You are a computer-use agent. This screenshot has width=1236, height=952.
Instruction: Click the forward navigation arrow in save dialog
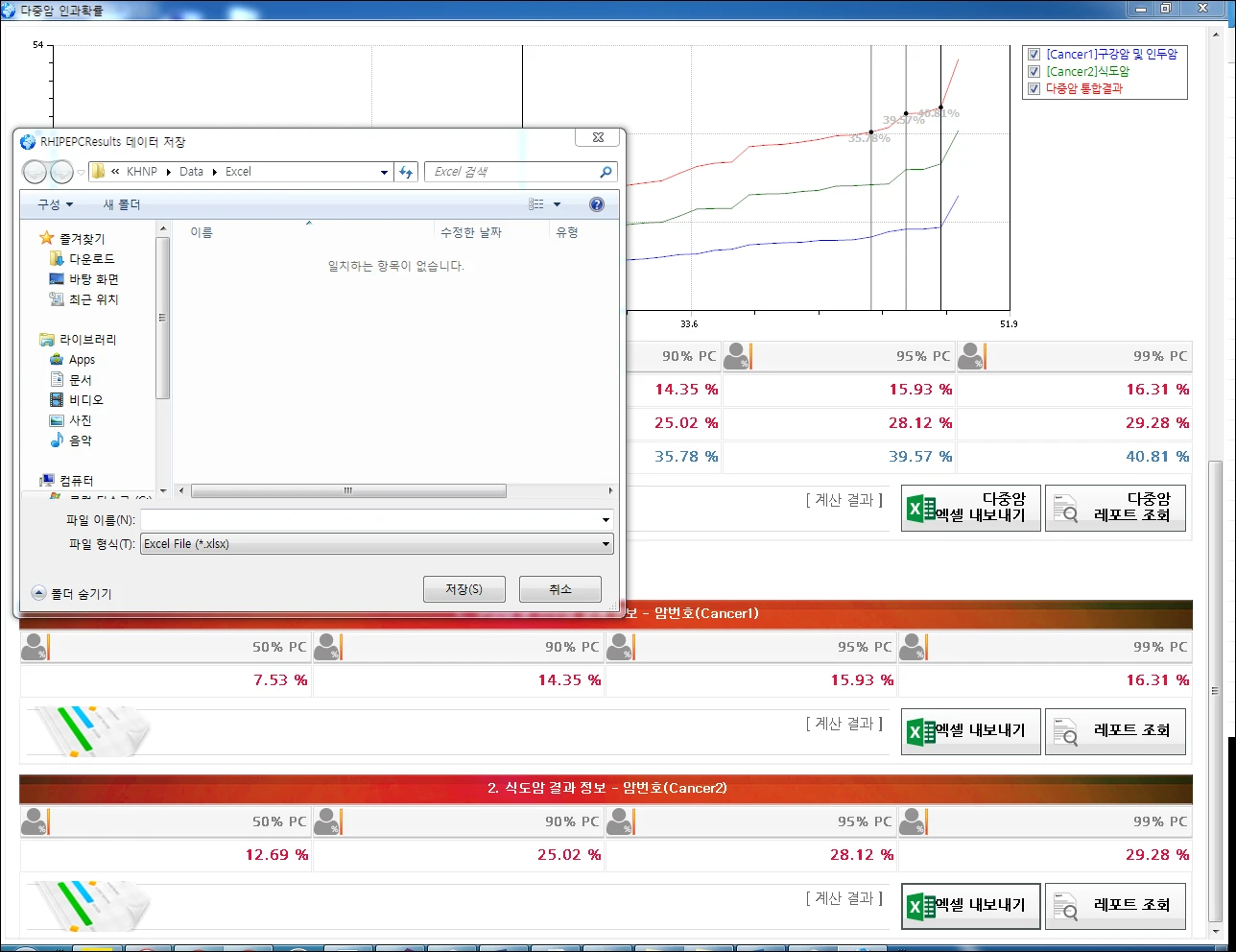[x=61, y=172]
